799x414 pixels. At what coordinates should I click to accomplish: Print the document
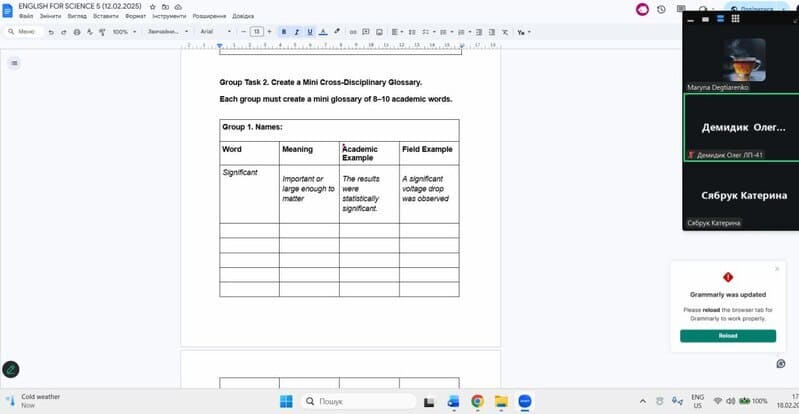tap(77, 32)
